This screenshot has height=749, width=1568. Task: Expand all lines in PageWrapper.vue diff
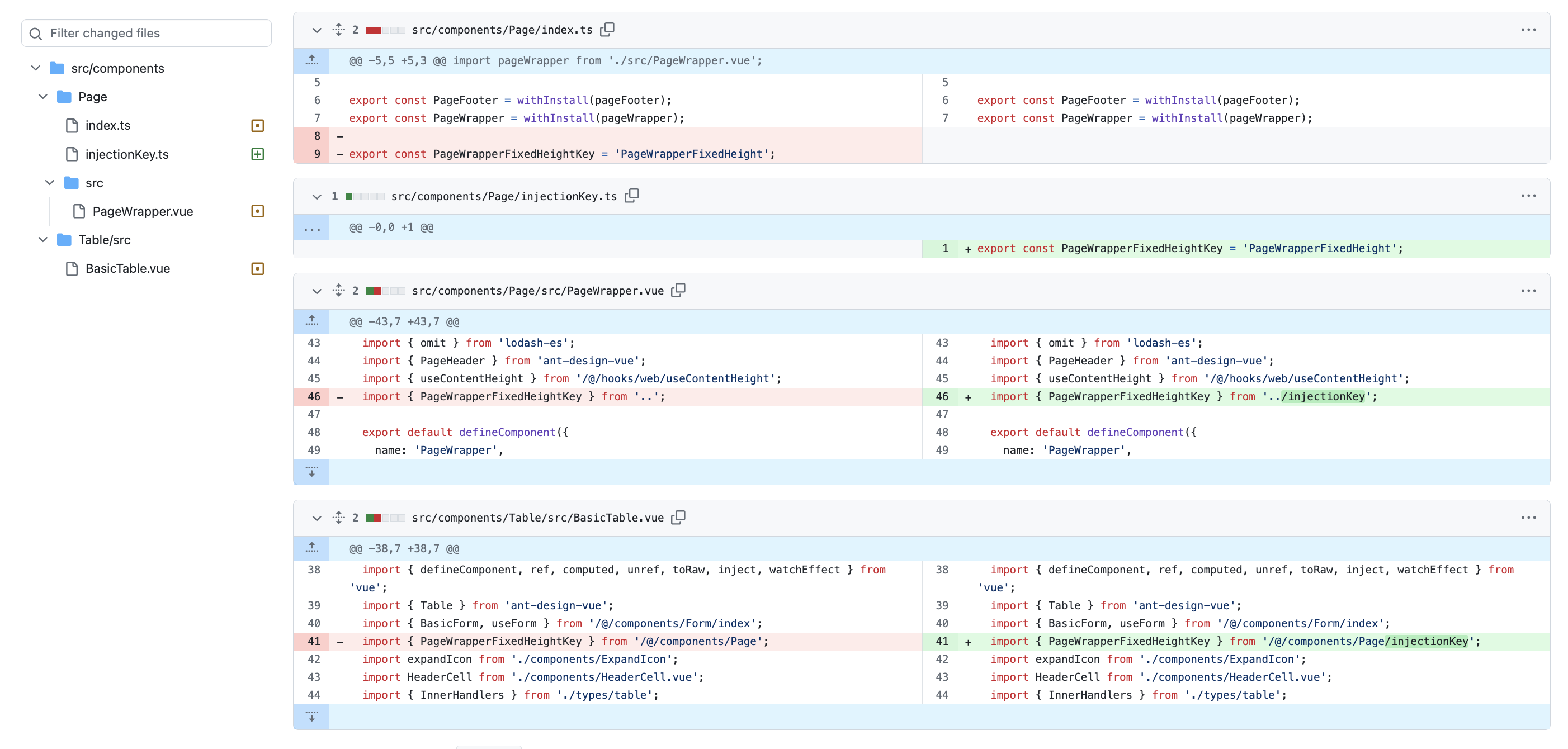pos(338,290)
